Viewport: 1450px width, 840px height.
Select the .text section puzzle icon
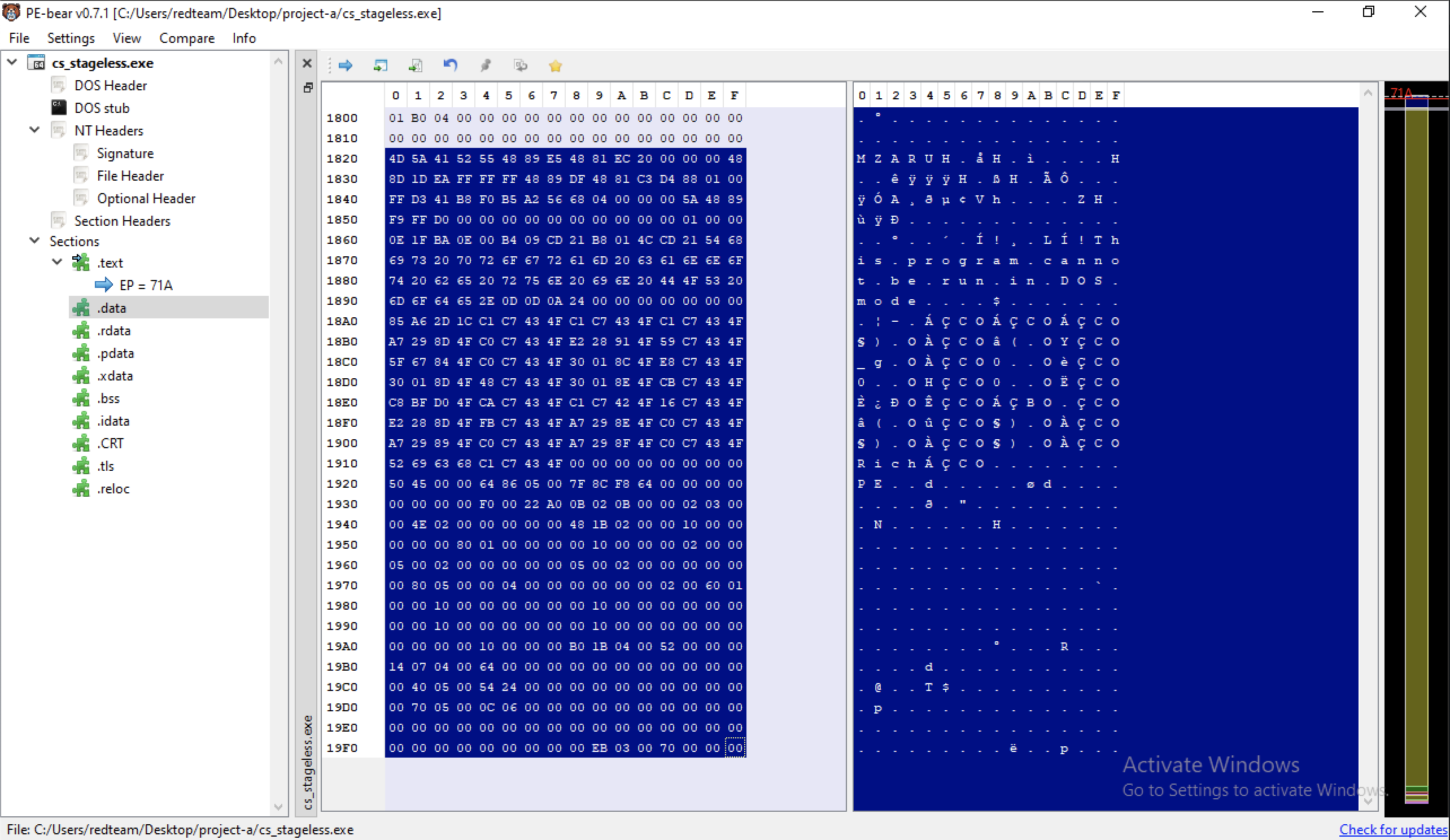point(81,262)
